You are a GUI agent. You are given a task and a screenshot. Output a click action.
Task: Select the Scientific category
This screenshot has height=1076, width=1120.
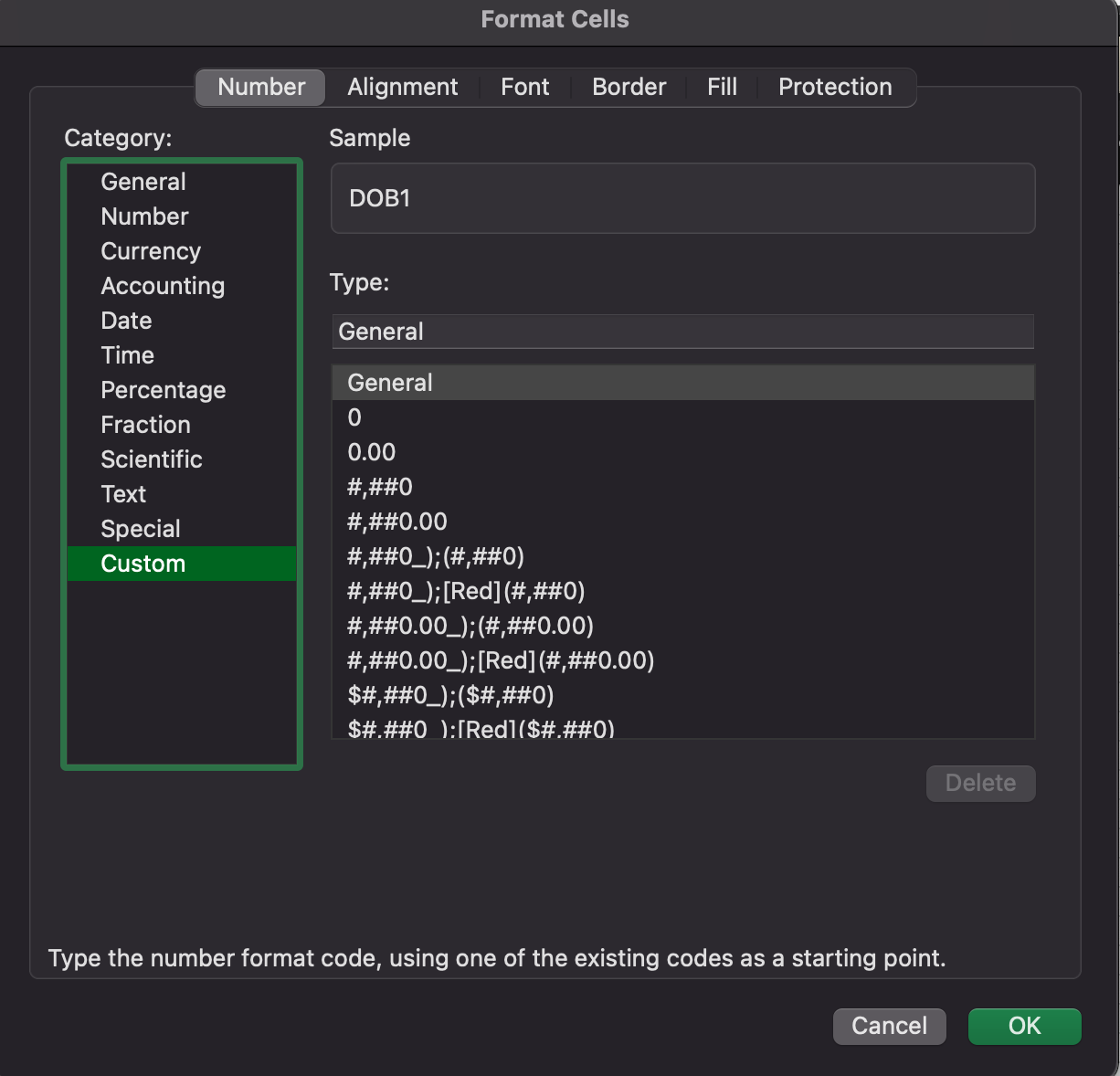point(152,459)
